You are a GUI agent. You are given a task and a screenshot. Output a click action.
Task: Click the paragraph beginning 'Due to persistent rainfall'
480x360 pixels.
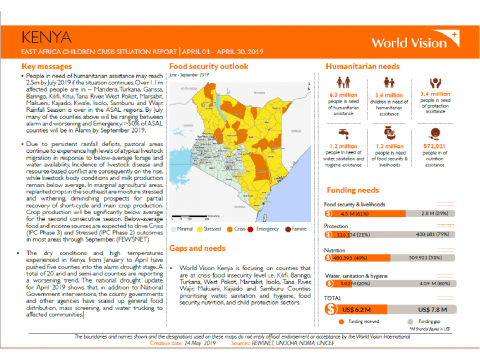(94, 192)
